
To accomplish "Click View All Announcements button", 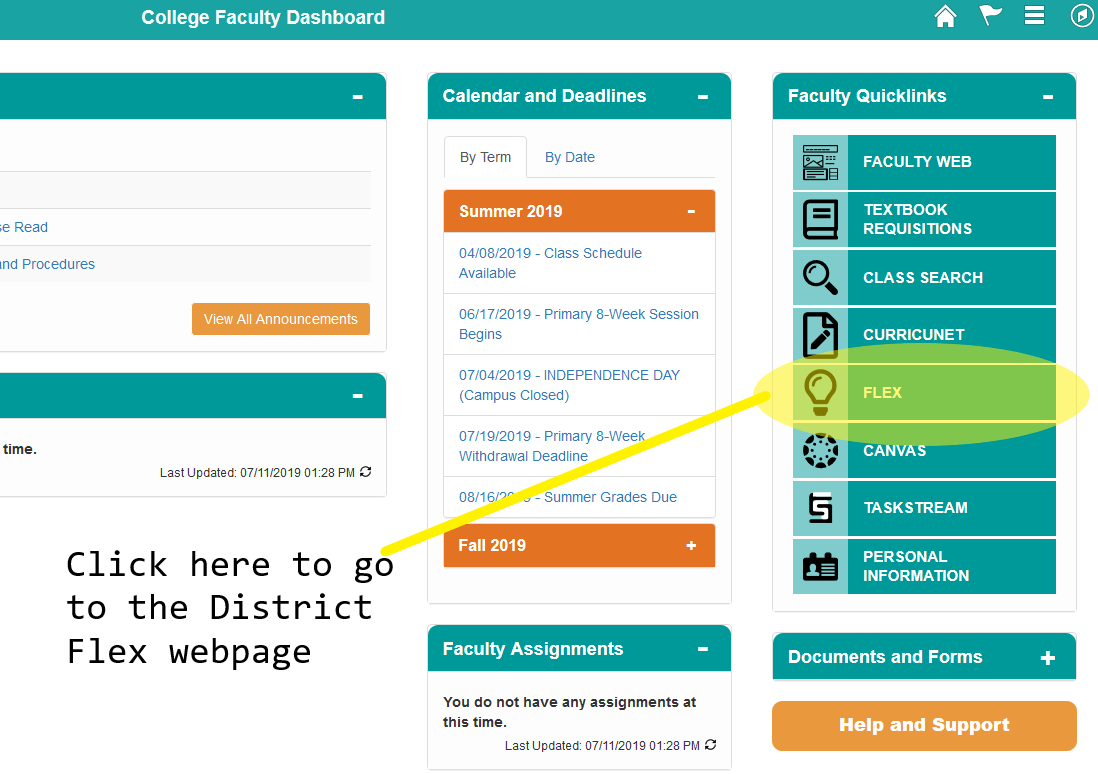I will (x=281, y=319).
